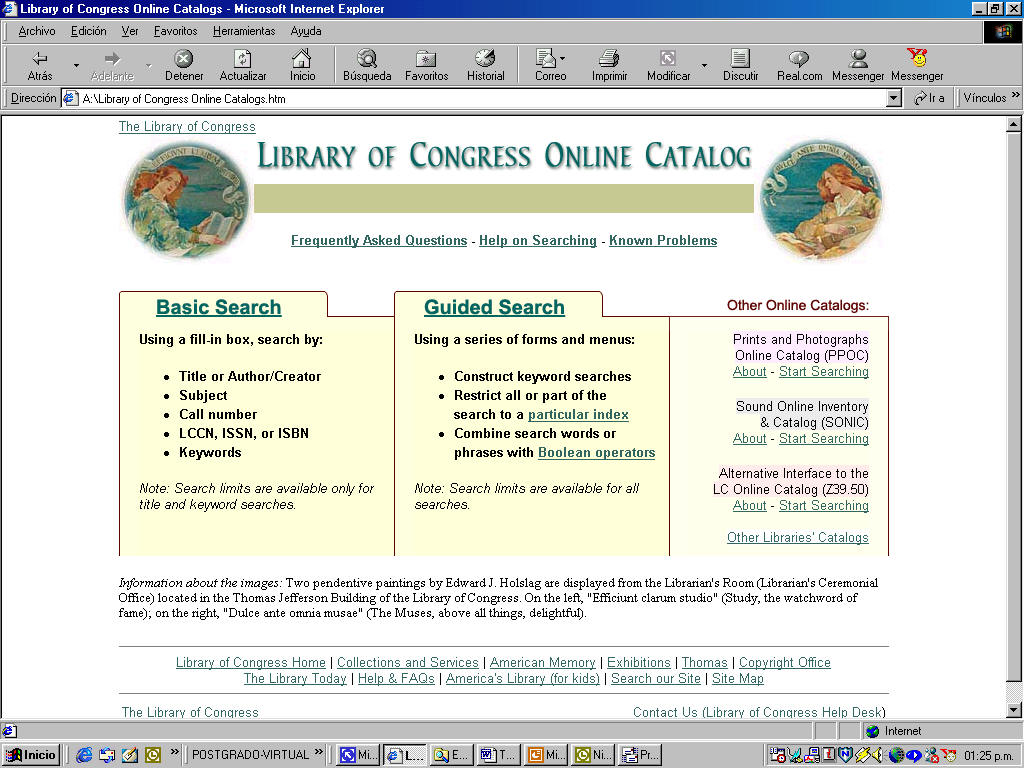This screenshot has width=1024, height=768.
Task: Follow the 'particular index' link
Action: coord(578,415)
